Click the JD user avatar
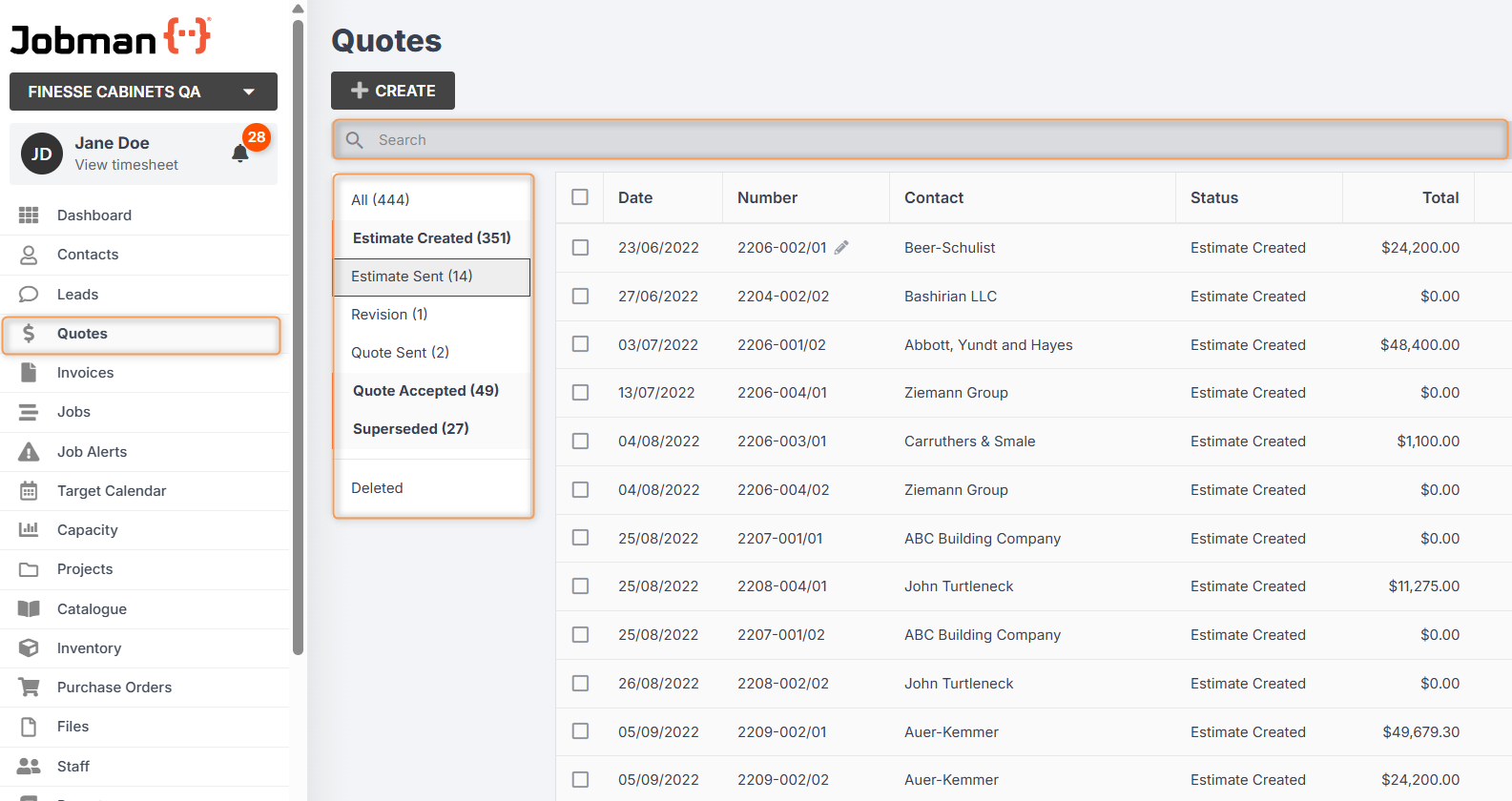The image size is (1512, 801). coord(42,154)
